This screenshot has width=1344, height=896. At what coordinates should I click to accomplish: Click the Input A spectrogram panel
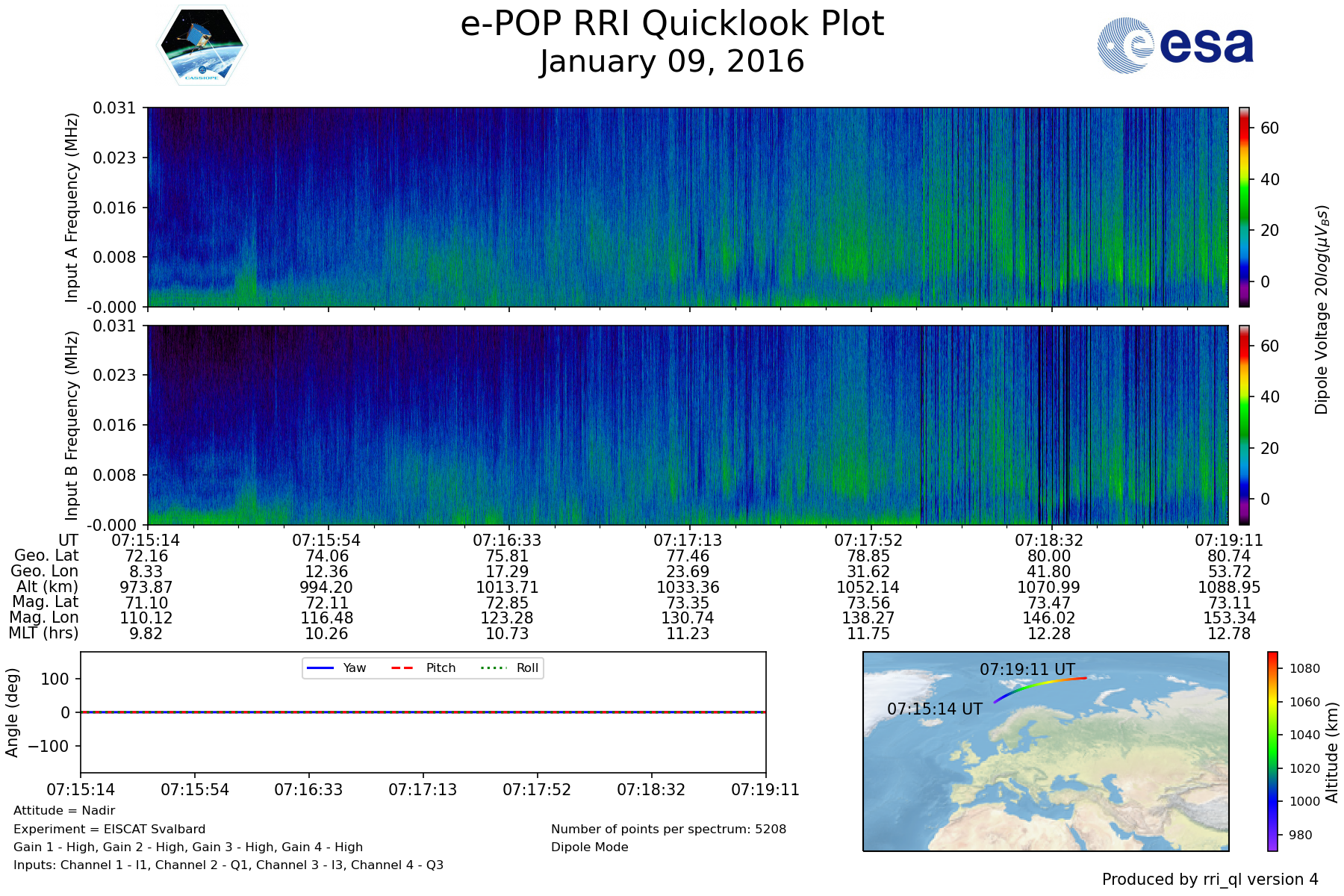687,207
